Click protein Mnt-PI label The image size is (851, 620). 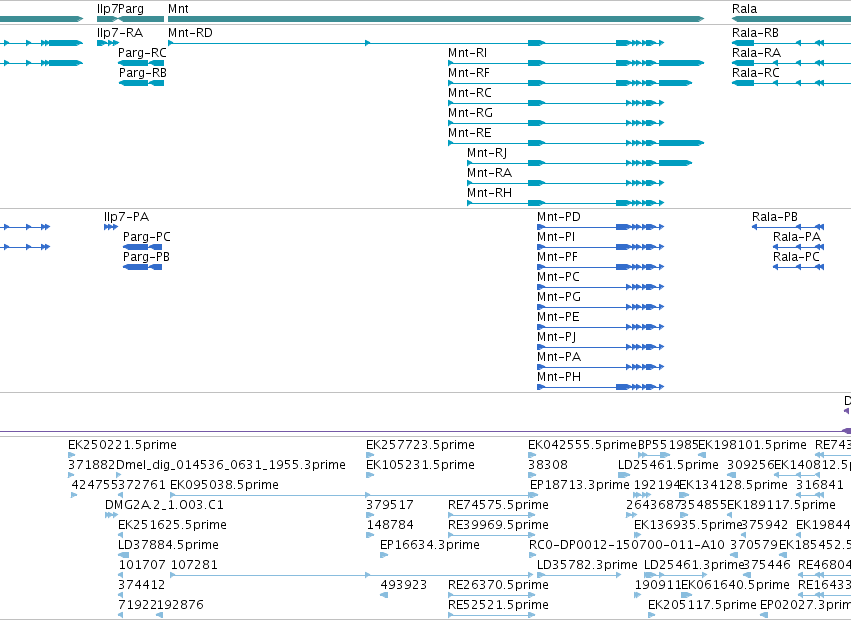[556, 237]
